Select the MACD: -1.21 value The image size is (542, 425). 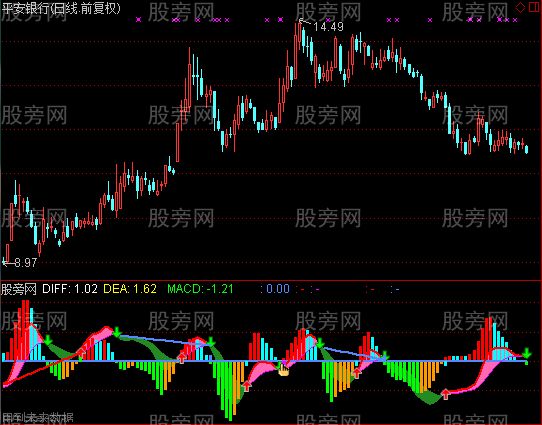[x=200, y=289]
